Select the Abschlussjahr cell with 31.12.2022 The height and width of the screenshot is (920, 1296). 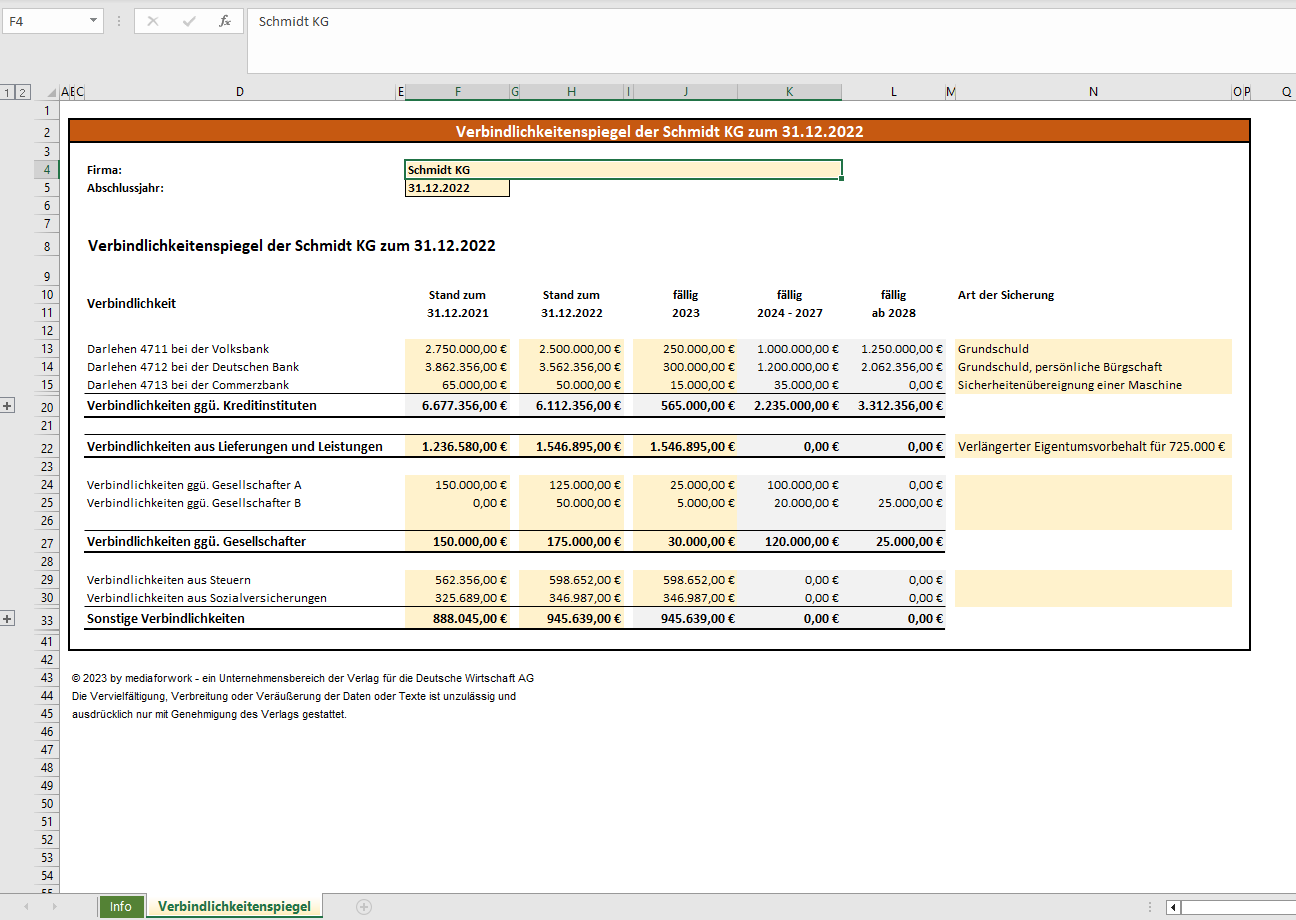coord(457,188)
